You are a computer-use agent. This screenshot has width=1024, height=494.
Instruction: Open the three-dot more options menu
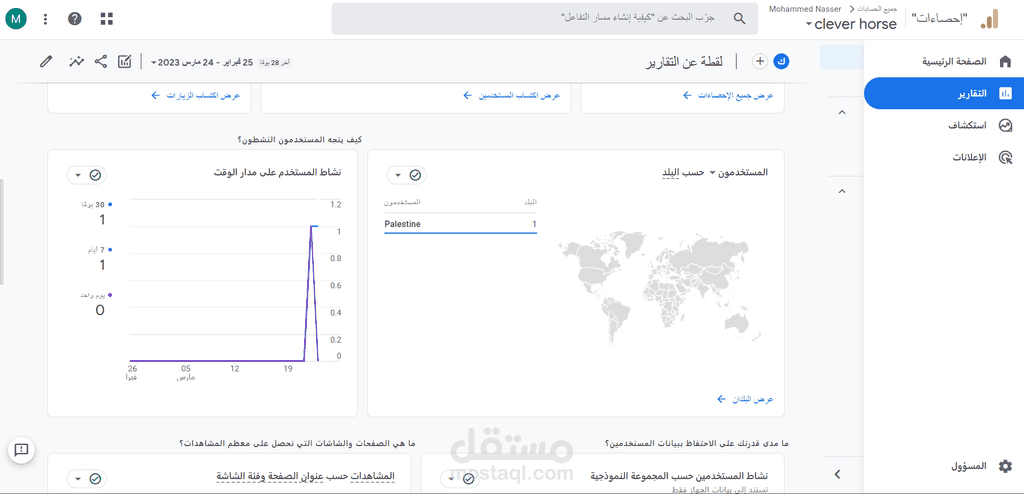[45, 19]
